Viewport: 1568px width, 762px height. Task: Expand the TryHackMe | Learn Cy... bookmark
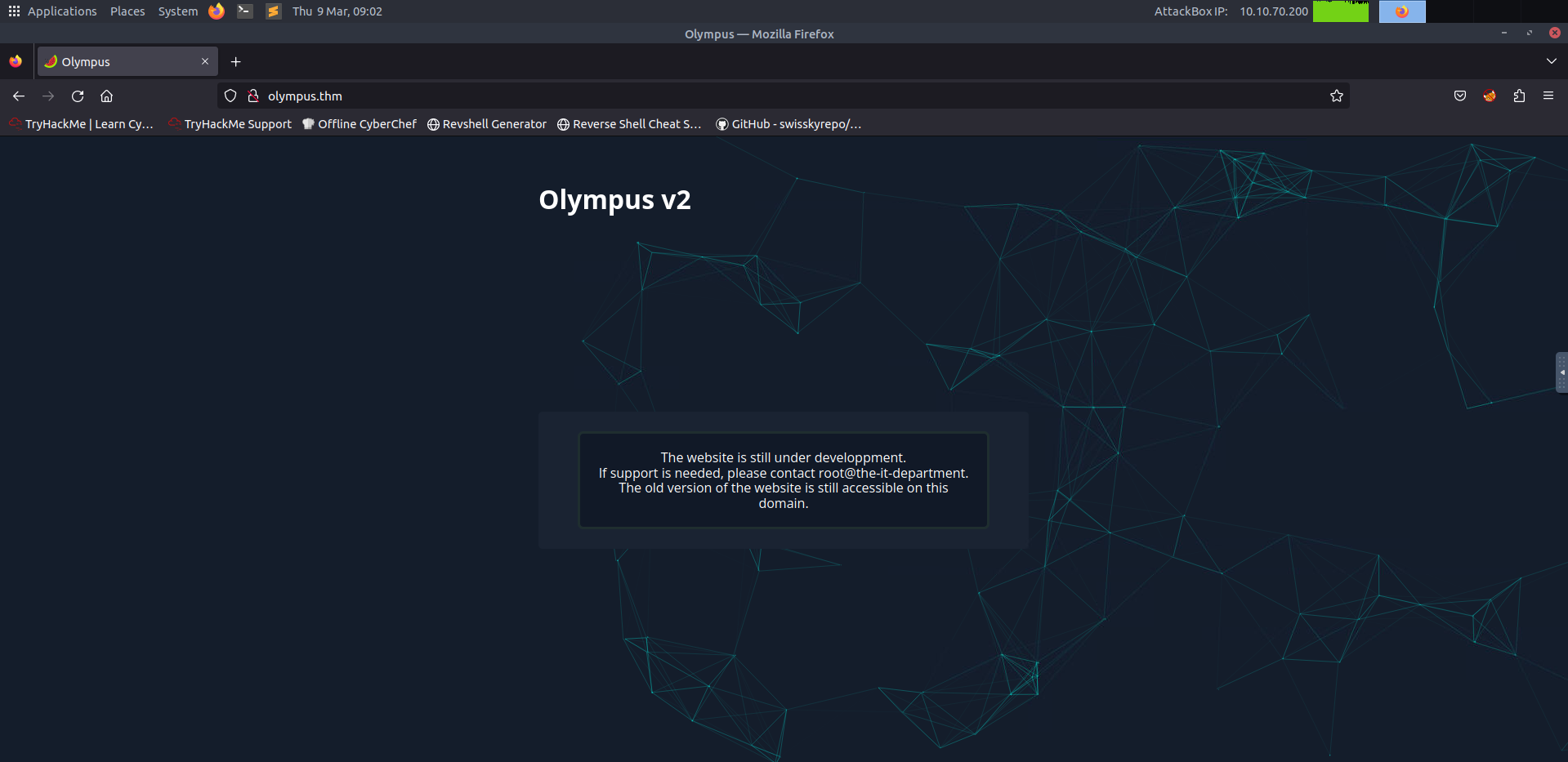coord(82,123)
